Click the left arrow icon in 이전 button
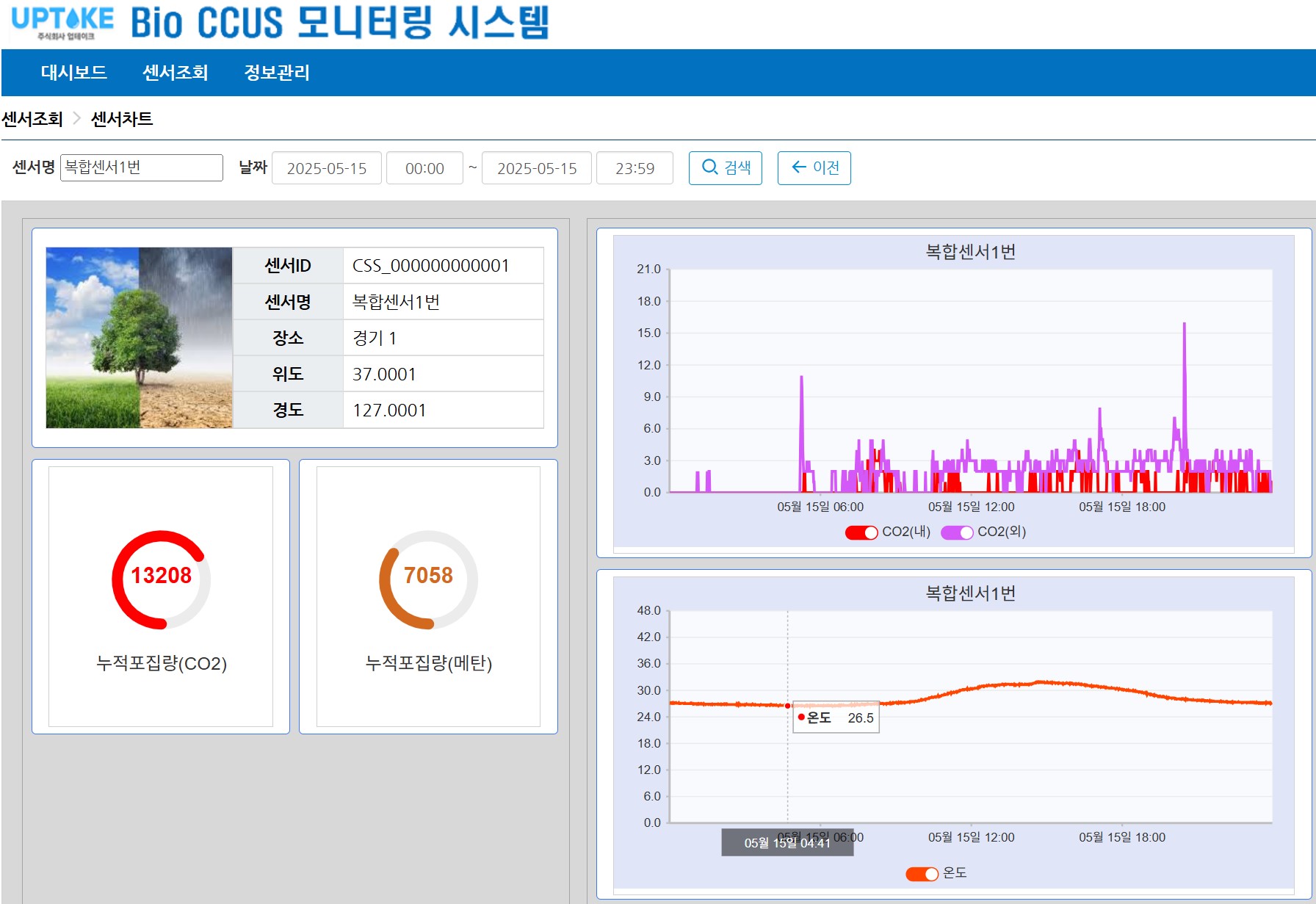 (799, 167)
